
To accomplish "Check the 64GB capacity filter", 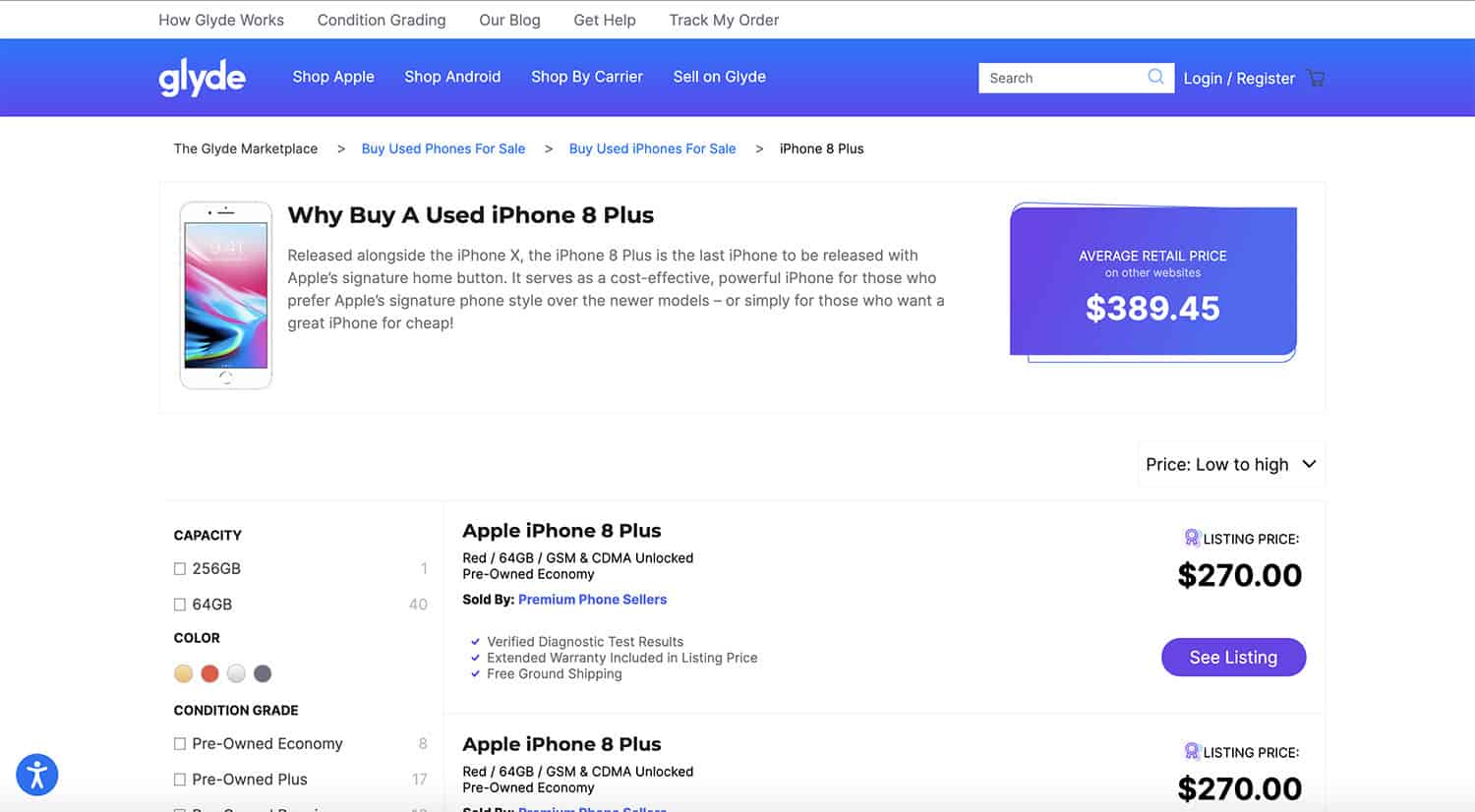I will (179, 604).
